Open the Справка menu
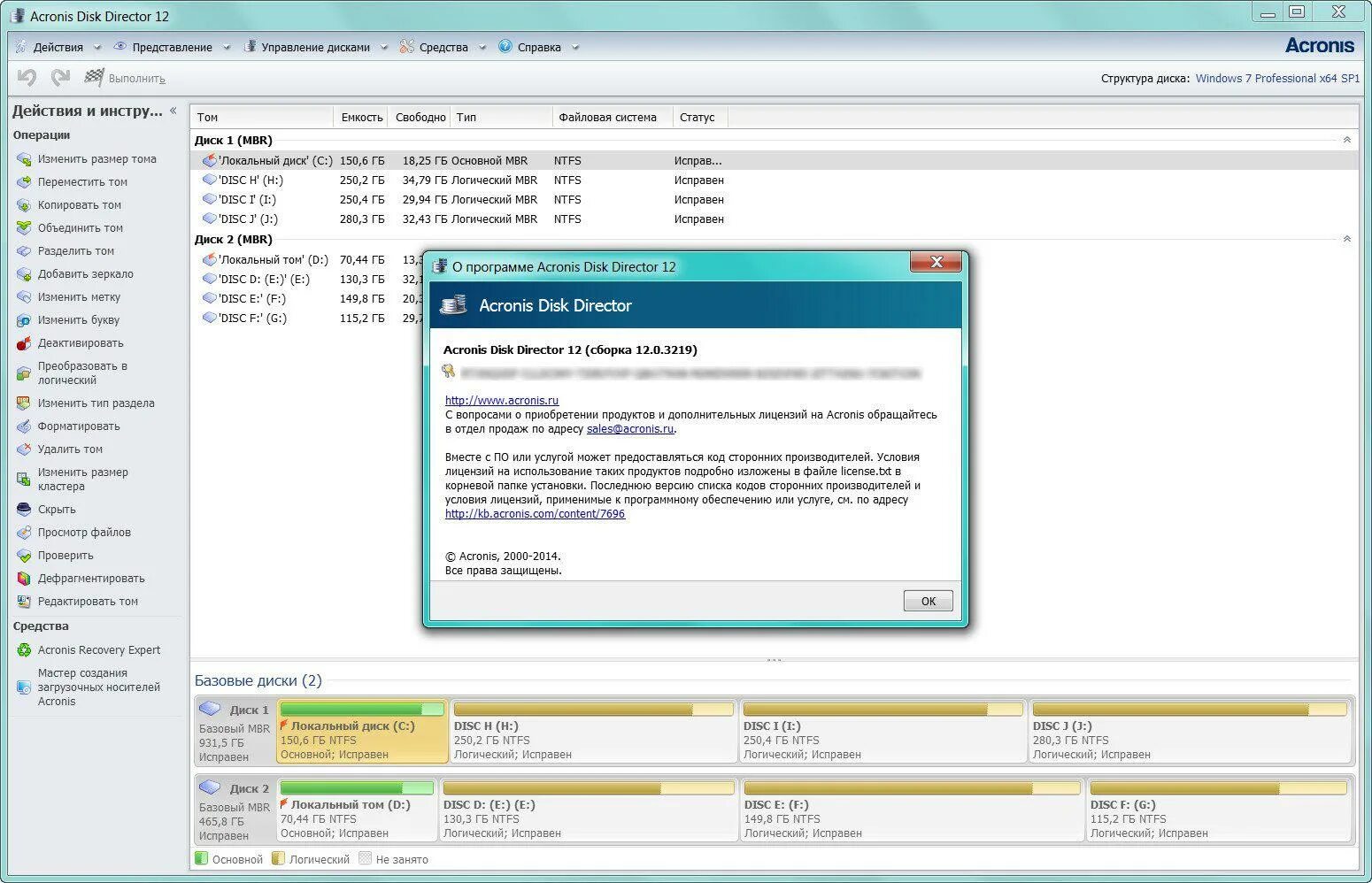 [x=539, y=47]
